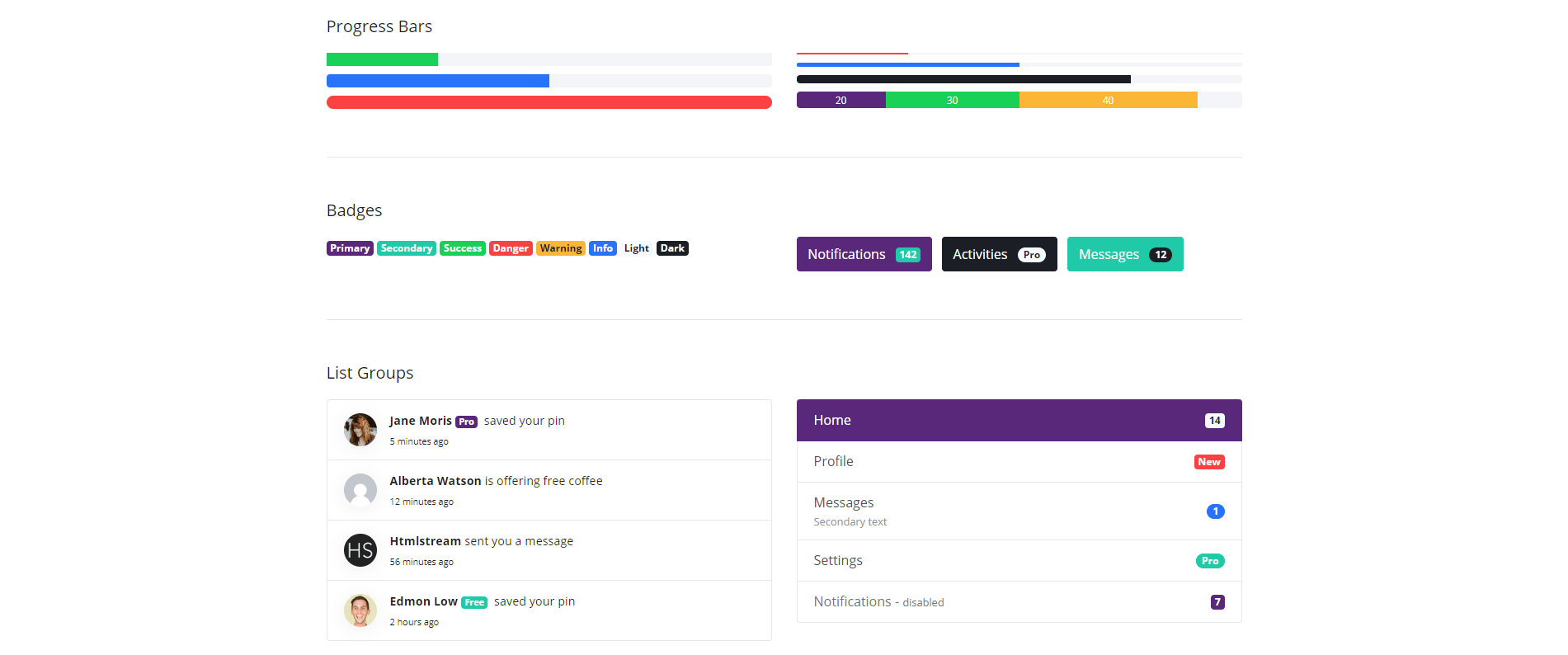Click the disabled Notifications list item
Screen dimensions: 1568x655
[x=1019, y=602]
